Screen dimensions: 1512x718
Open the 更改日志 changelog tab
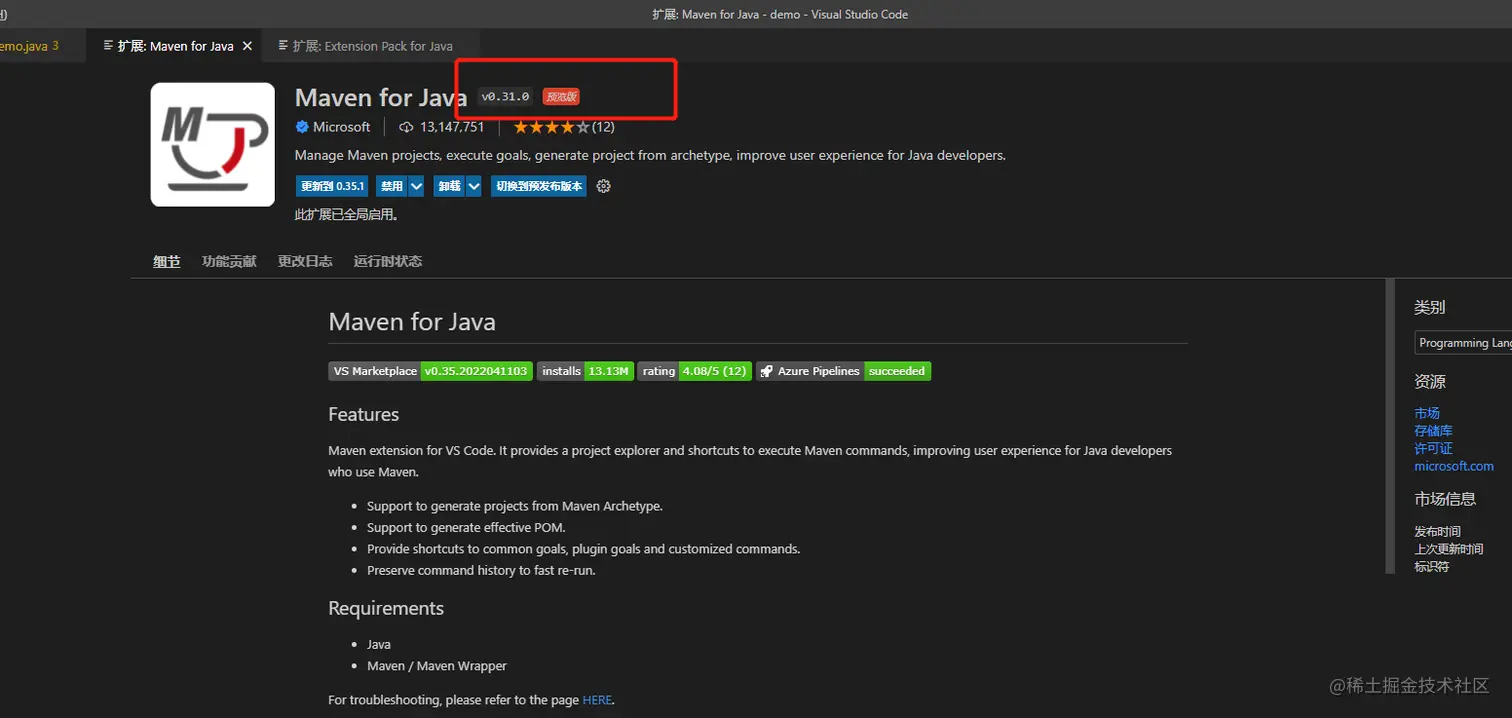[305, 261]
